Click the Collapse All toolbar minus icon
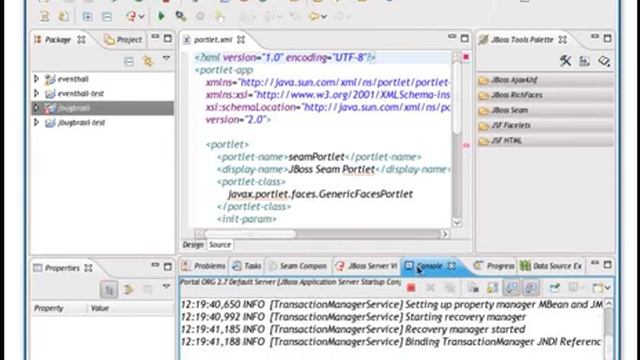 [107, 17]
